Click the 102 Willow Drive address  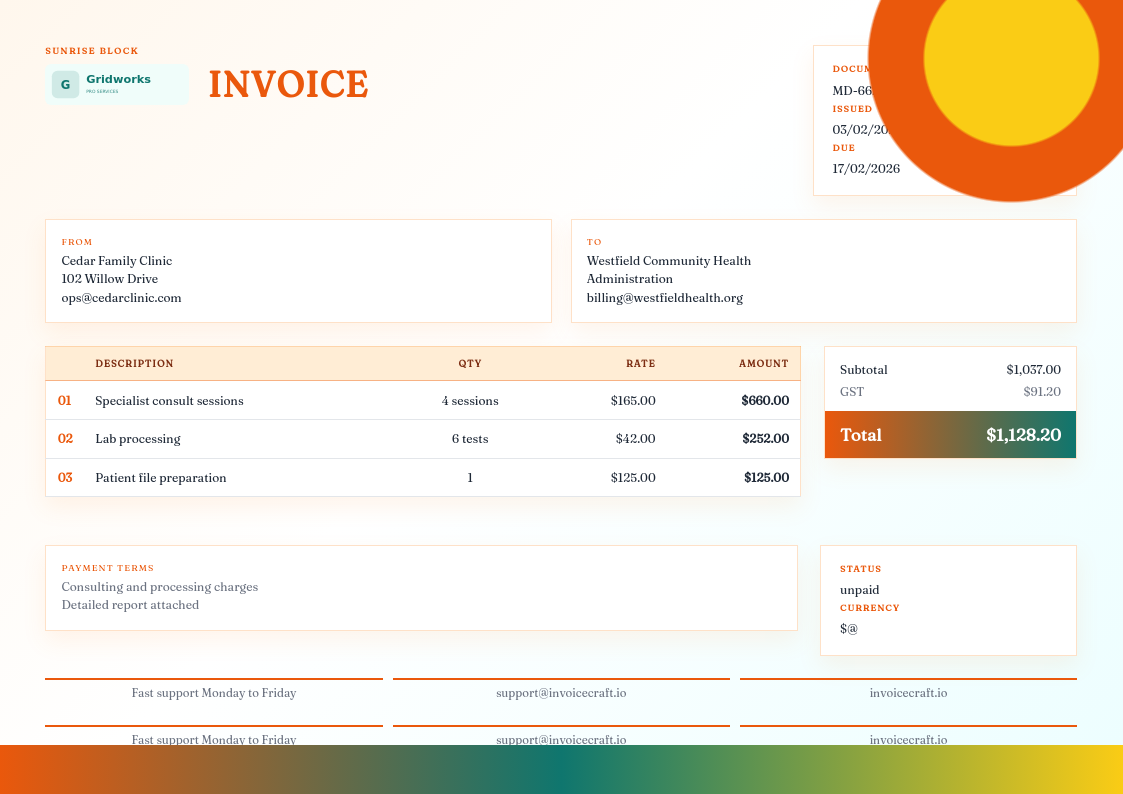tap(110, 279)
